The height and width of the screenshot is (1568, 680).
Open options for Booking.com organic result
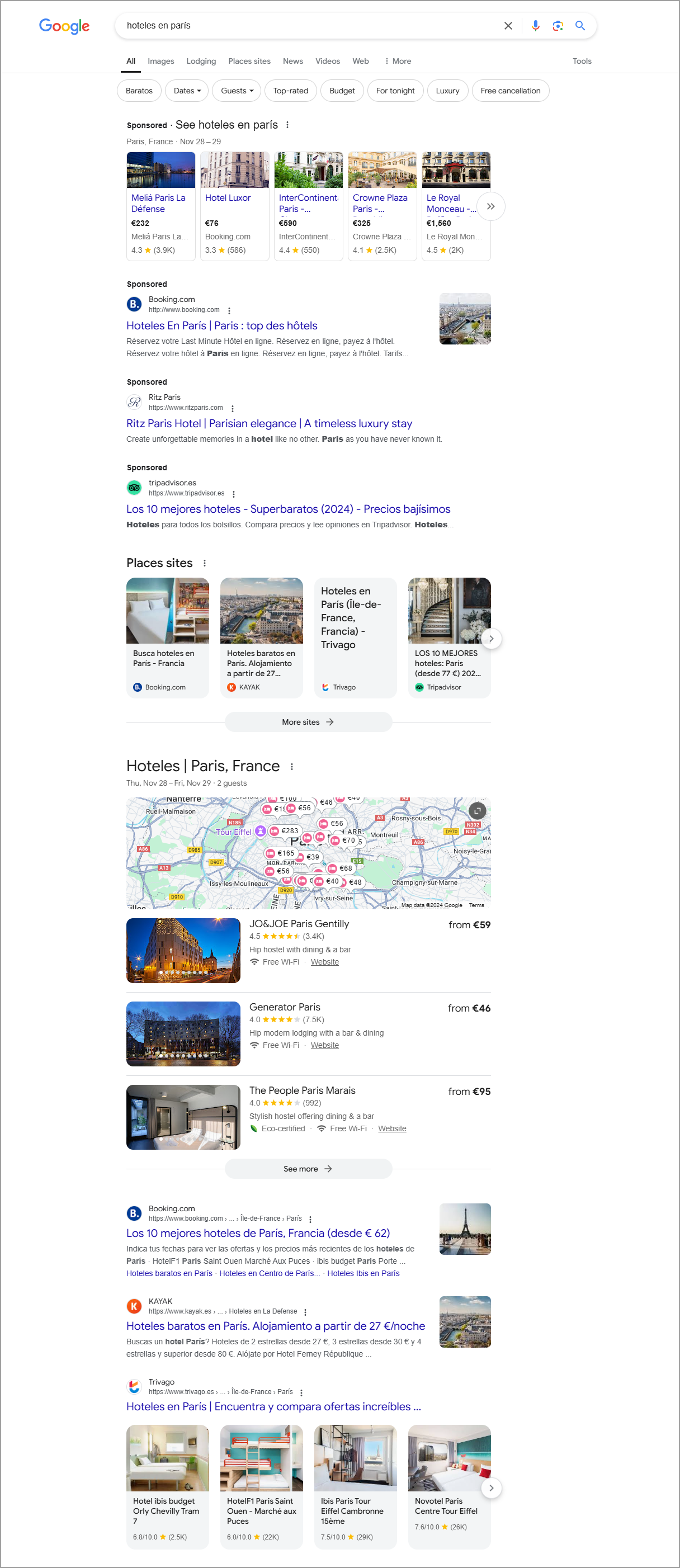(310, 1219)
